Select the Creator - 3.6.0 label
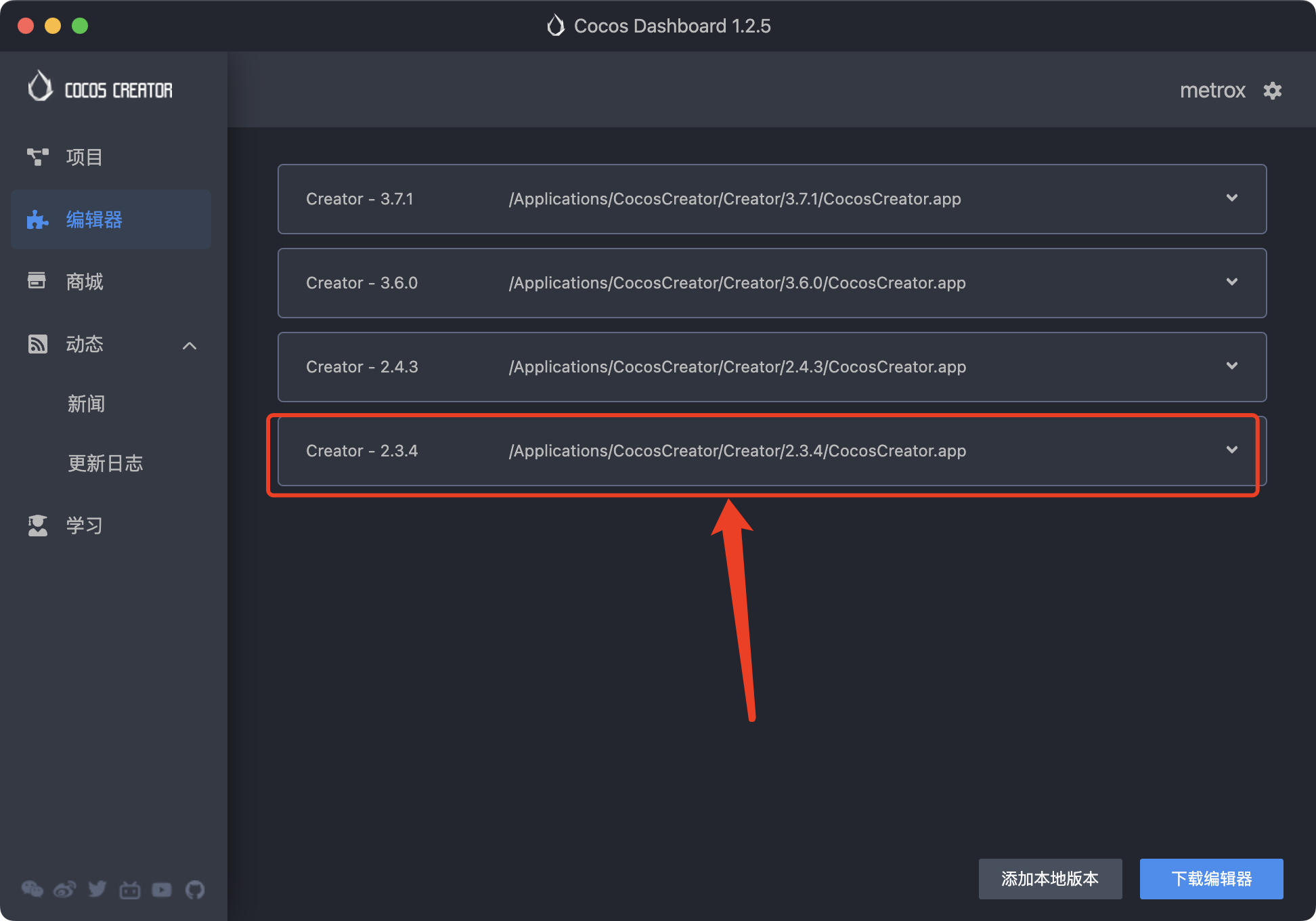1316x921 pixels. (x=362, y=283)
